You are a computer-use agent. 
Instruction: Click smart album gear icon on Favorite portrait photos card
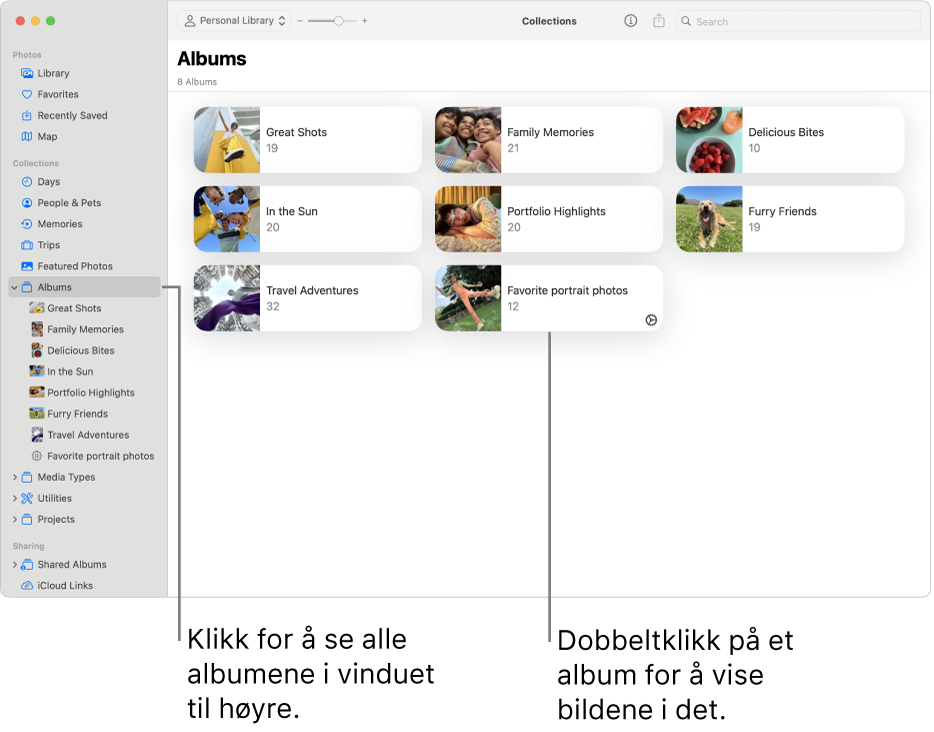pyautogui.click(x=651, y=320)
